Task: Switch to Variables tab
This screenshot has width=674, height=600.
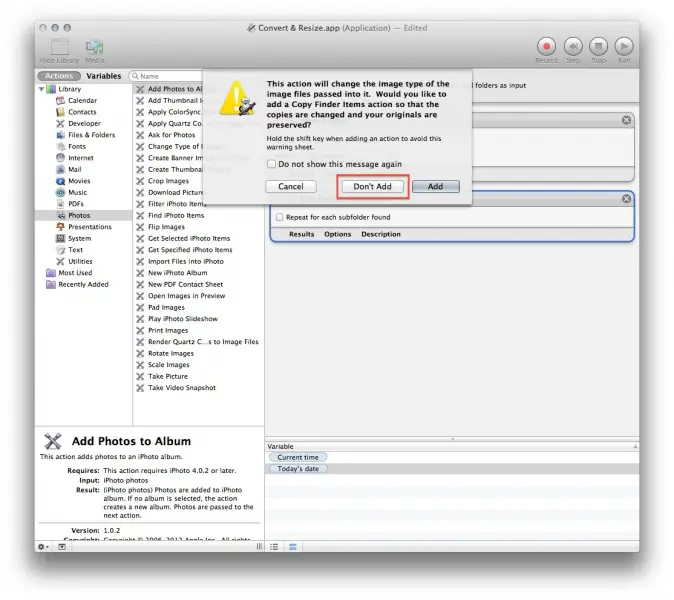Action: [x=104, y=76]
